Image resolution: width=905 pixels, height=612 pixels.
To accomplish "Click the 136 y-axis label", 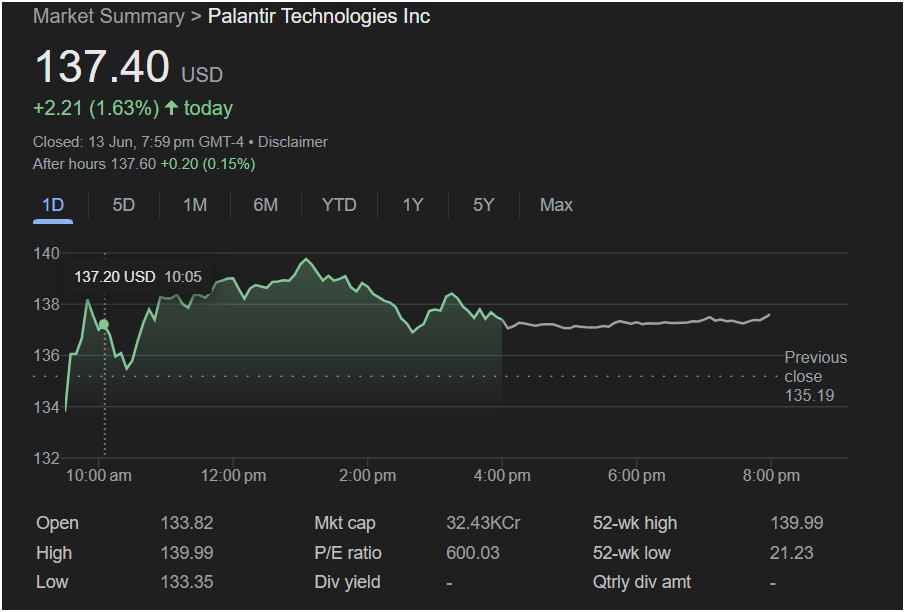I will pyautogui.click(x=46, y=355).
